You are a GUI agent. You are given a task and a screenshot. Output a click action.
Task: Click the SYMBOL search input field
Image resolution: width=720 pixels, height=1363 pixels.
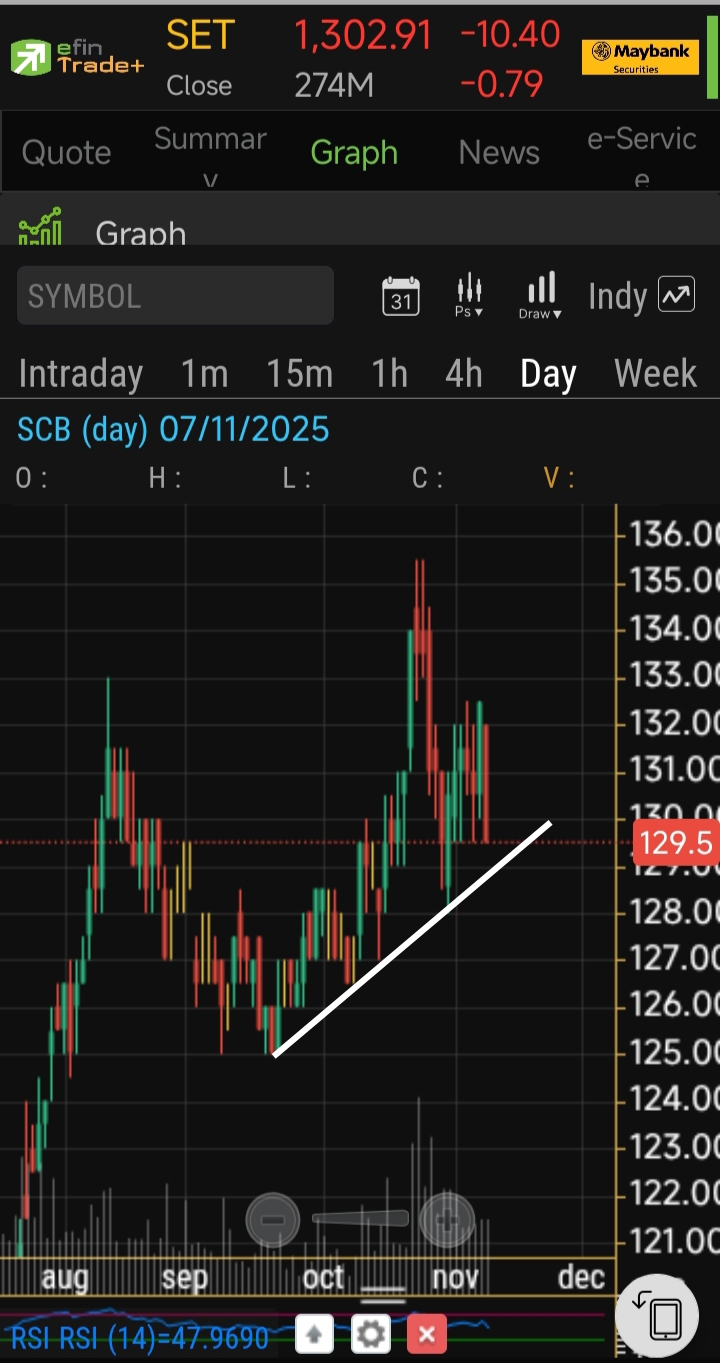(x=175, y=295)
